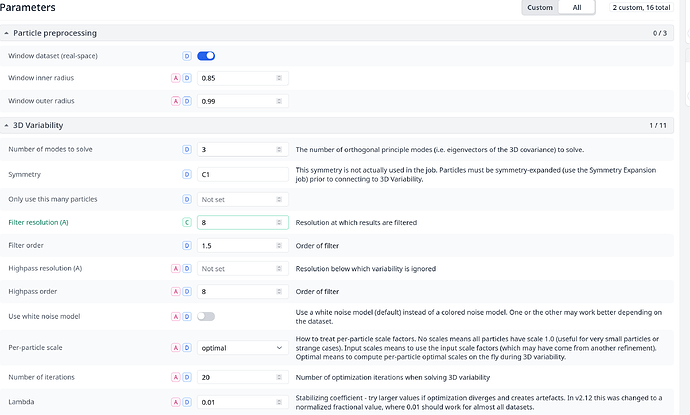Disable the Window dataset (real-space) toggle
The height and width of the screenshot is (415, 690).
tap(206, 56)
